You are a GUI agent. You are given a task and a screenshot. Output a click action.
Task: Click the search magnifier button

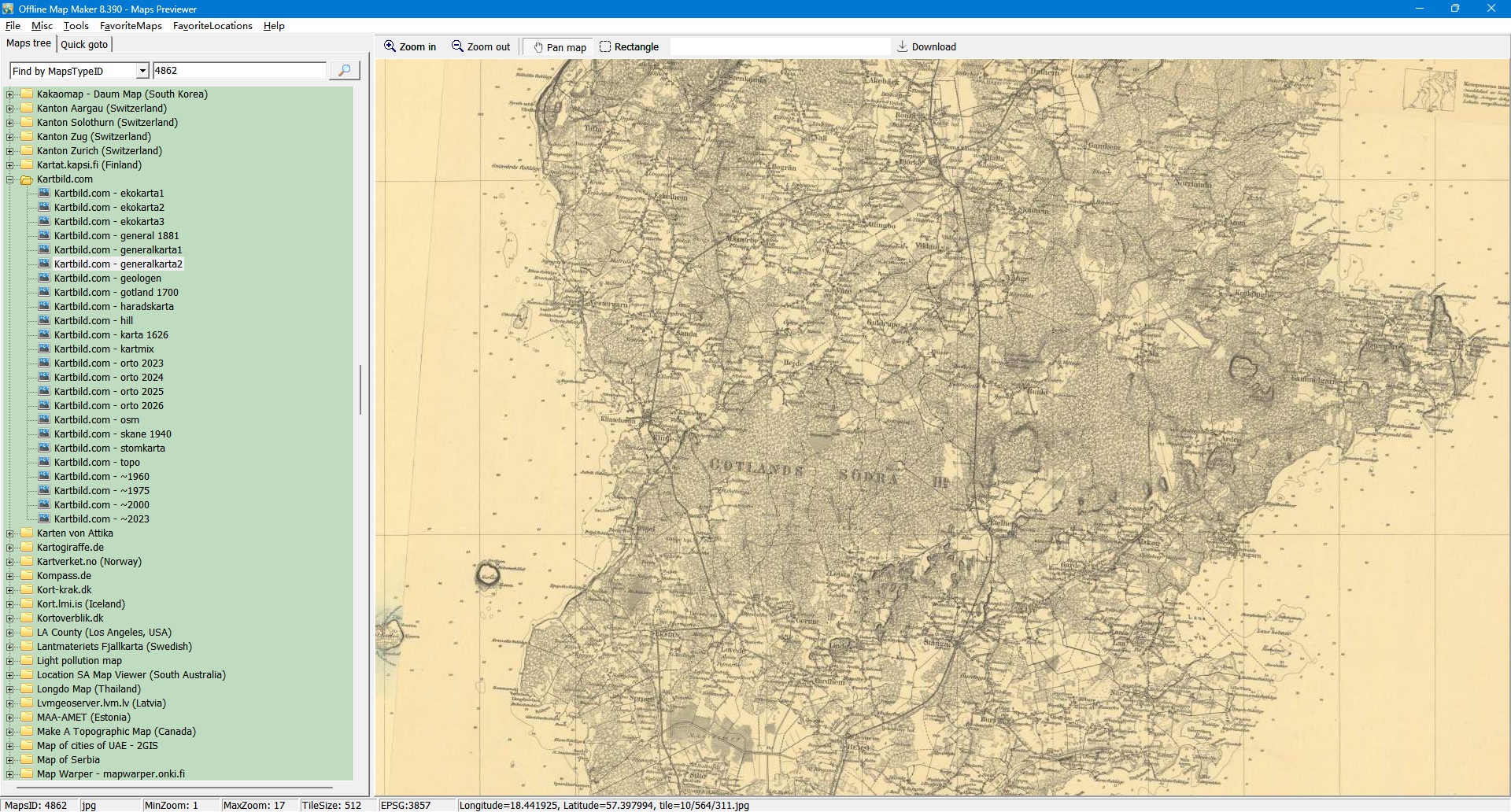click(x=344, y=71)
